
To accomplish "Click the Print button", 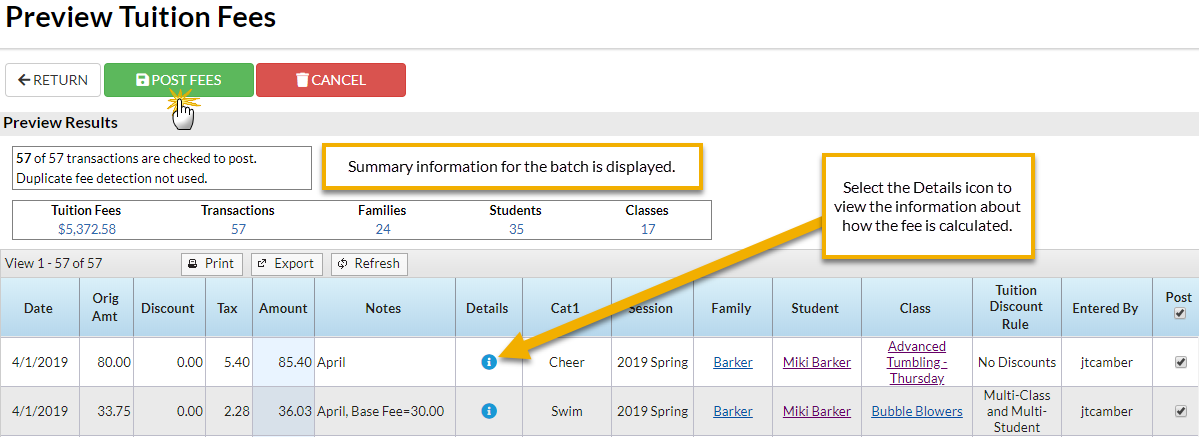I will 211,264.
